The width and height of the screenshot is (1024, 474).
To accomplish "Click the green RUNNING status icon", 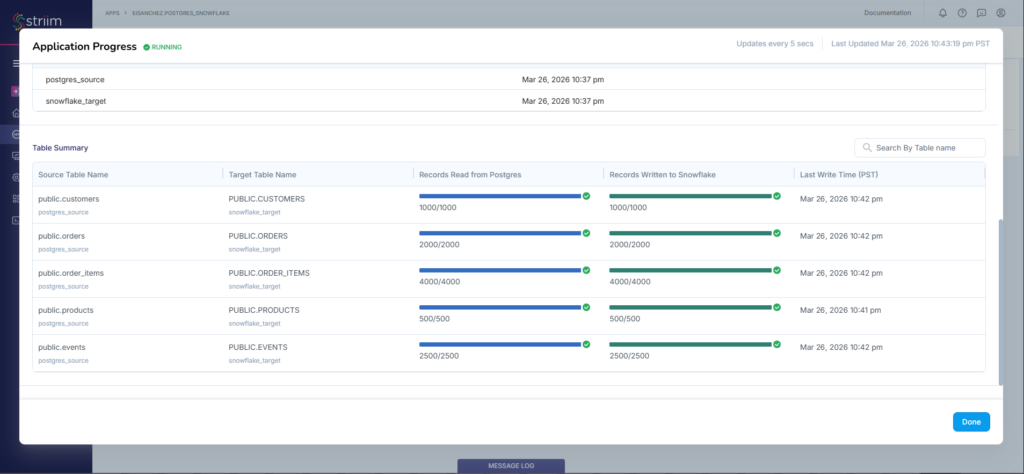I will pos(146,47).
